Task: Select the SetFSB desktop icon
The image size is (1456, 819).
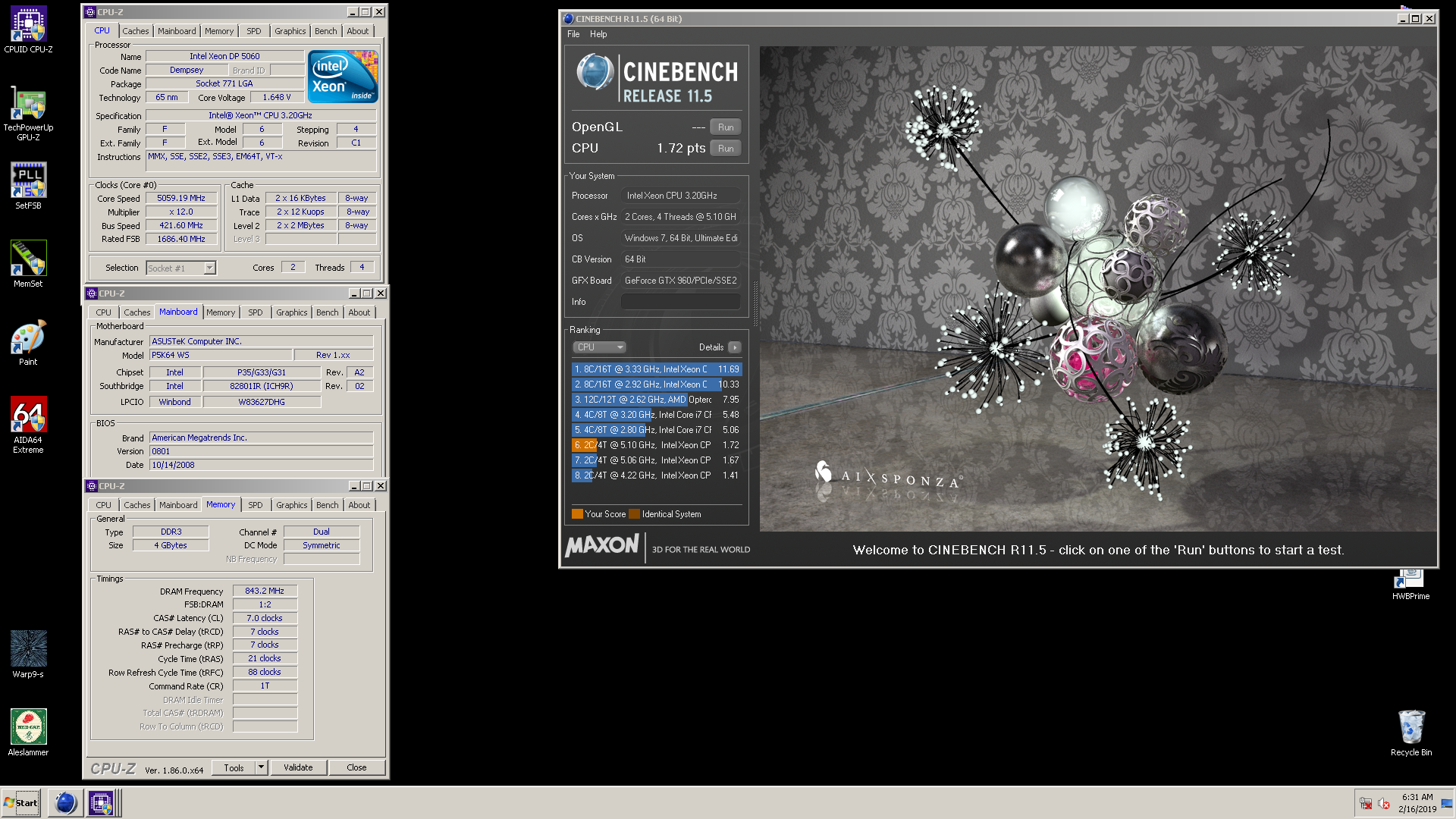Action: pos(28,186)
